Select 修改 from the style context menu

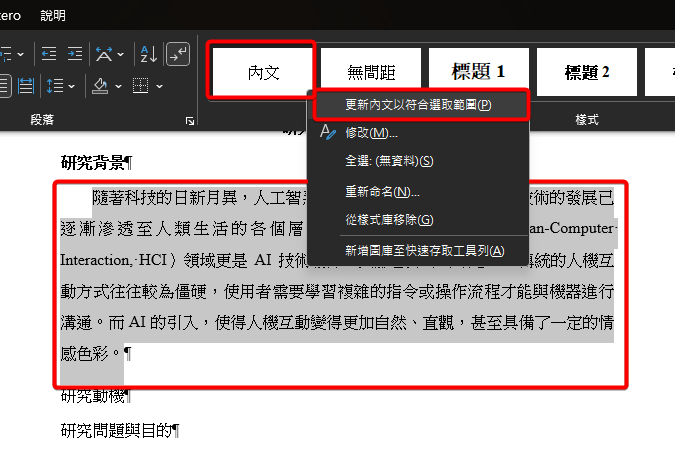coord(371,133)
